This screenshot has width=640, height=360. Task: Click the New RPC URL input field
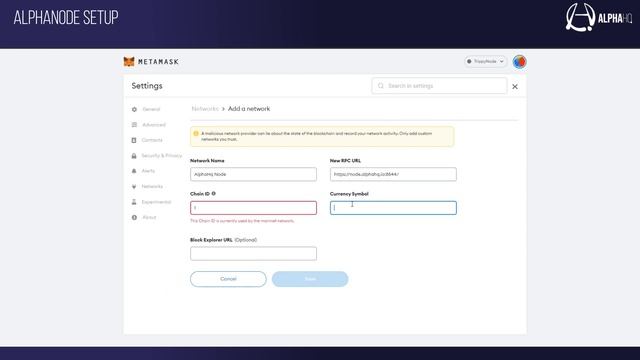pyautogui.click(x=393, y=174)
